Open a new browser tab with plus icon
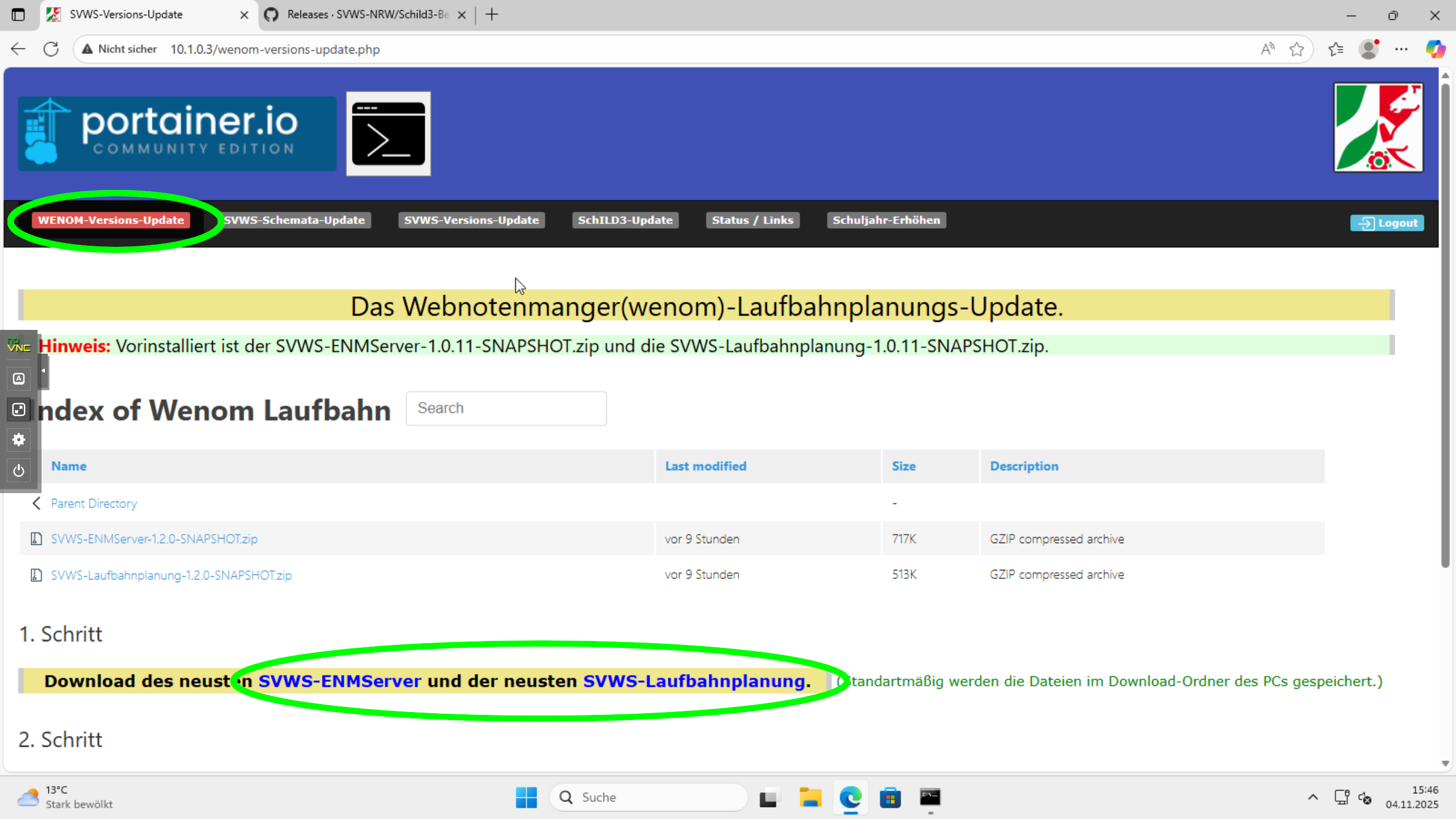Viewport: 1456px width, 819px height. pos(492,15)
